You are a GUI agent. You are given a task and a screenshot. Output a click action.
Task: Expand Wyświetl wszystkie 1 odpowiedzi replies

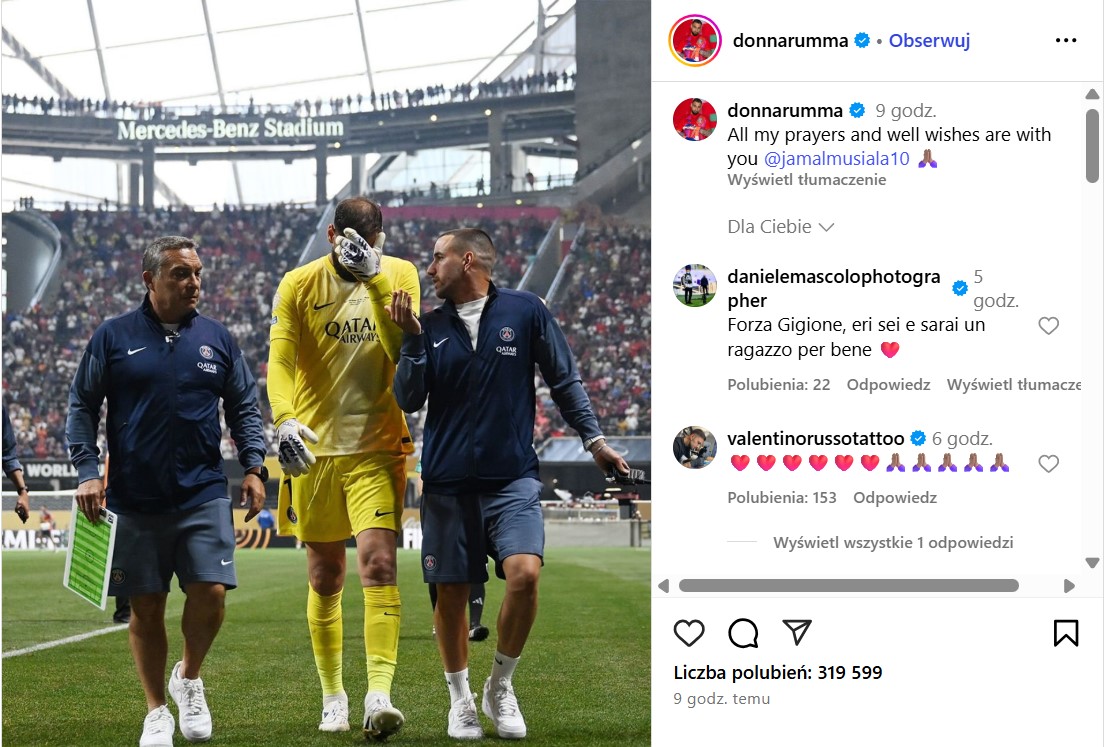pyautogui.click(x=893, y=543)
